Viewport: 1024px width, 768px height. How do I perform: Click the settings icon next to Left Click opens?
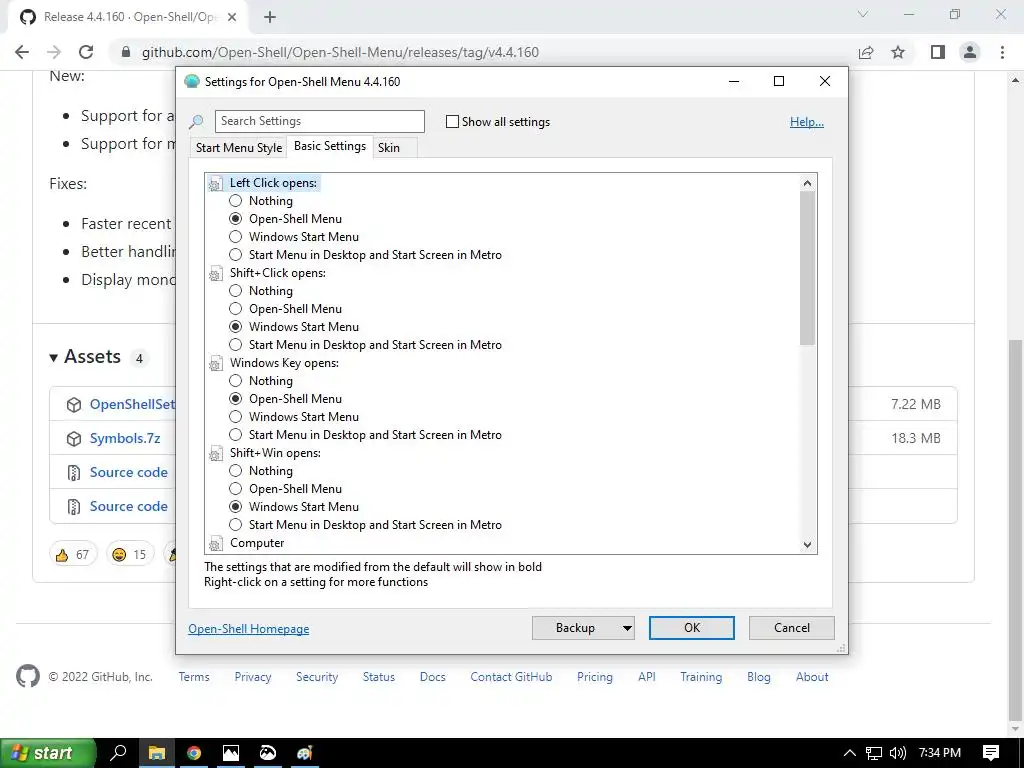pyautogui.click(x=216, y=184)
